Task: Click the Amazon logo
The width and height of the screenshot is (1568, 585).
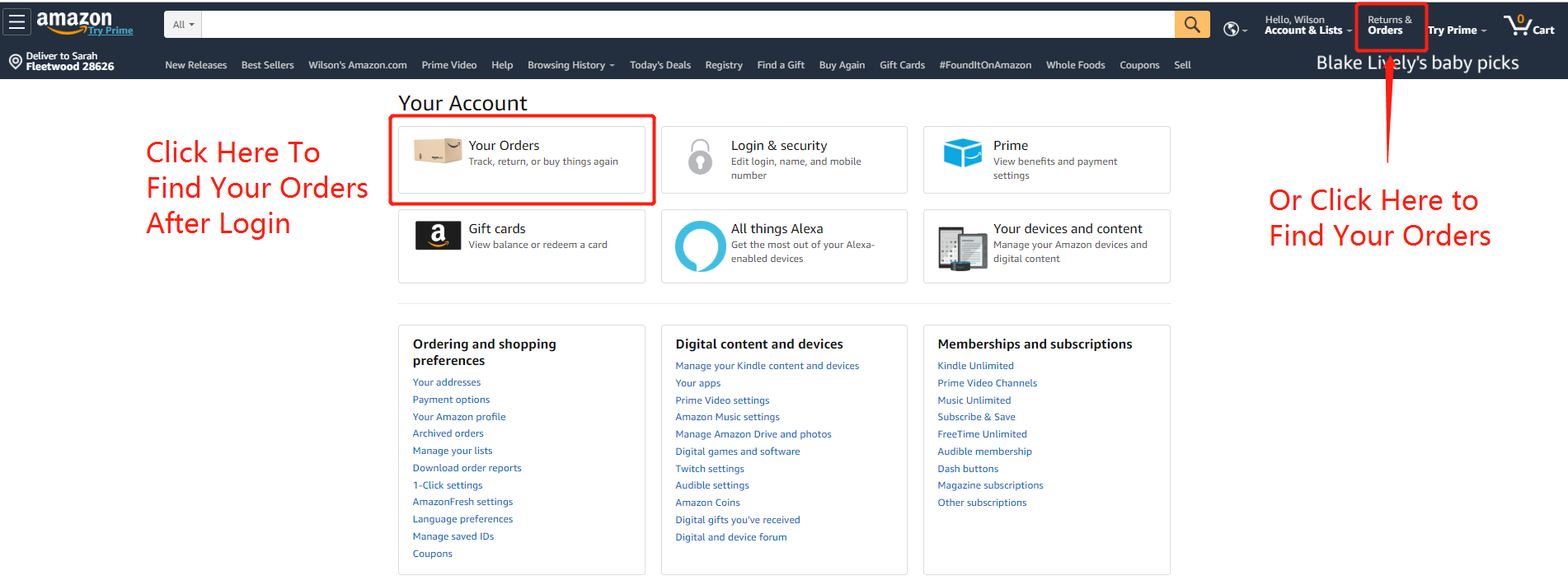Action: (74, 21)
